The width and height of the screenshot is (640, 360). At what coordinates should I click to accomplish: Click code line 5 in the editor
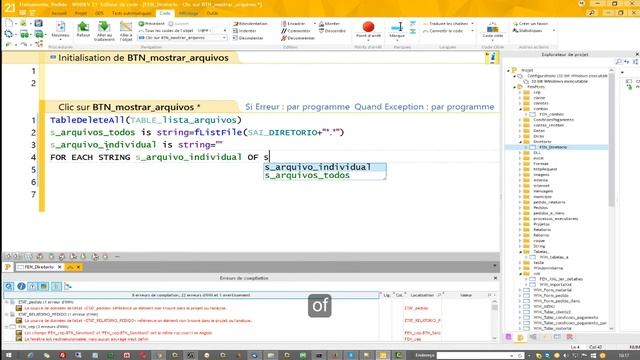pos(273,170)
